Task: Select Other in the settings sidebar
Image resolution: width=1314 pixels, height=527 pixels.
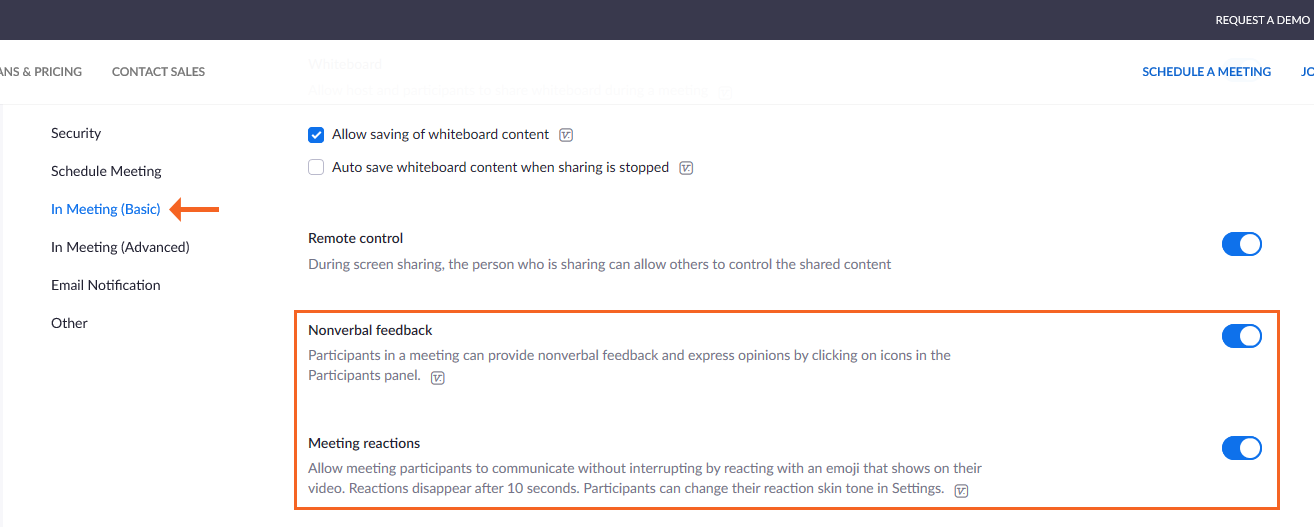Action: 69,323
